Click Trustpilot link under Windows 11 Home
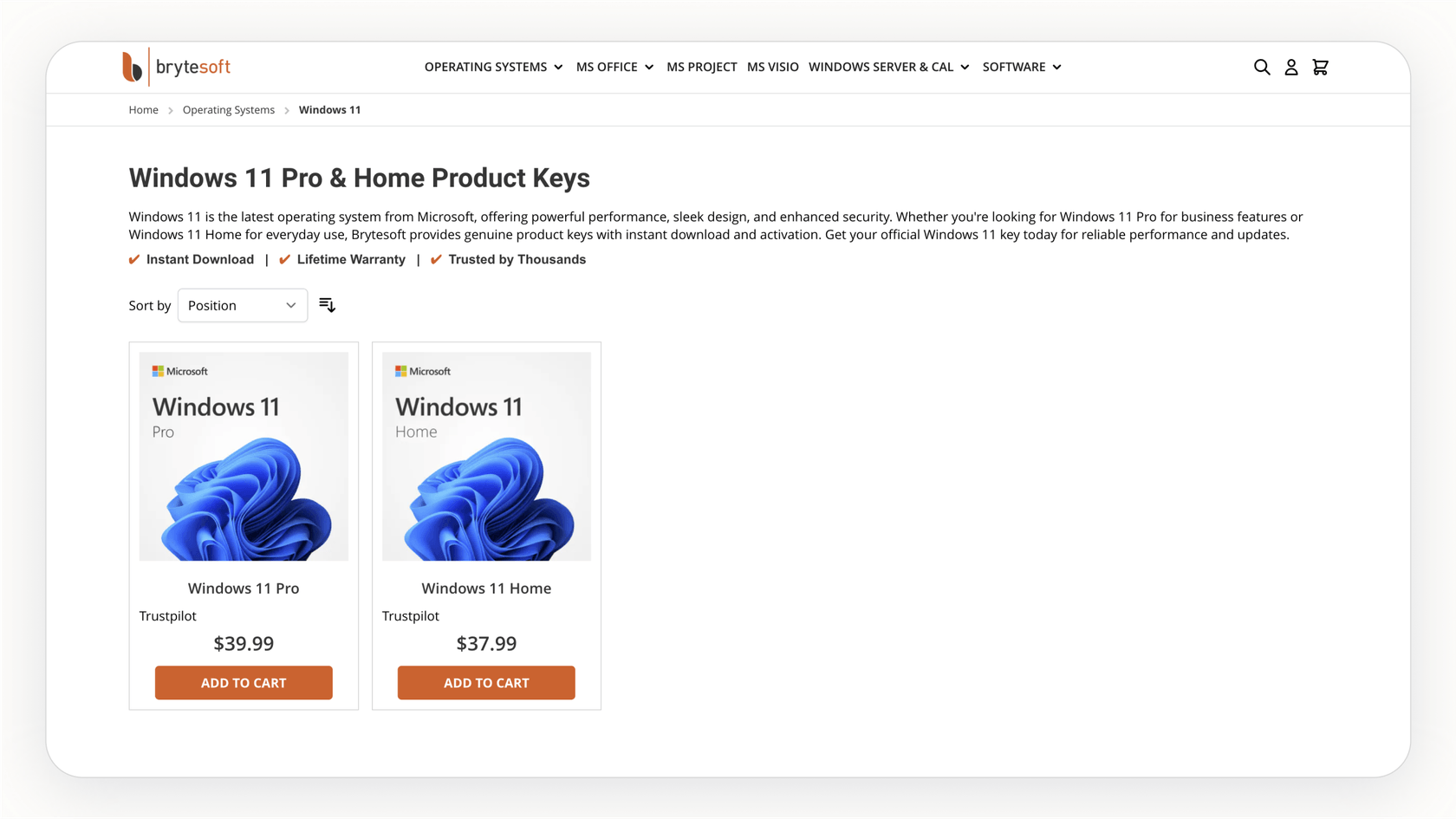Image resolution: width=1456 pixels, height=819 pixels. tap(411, 616)
